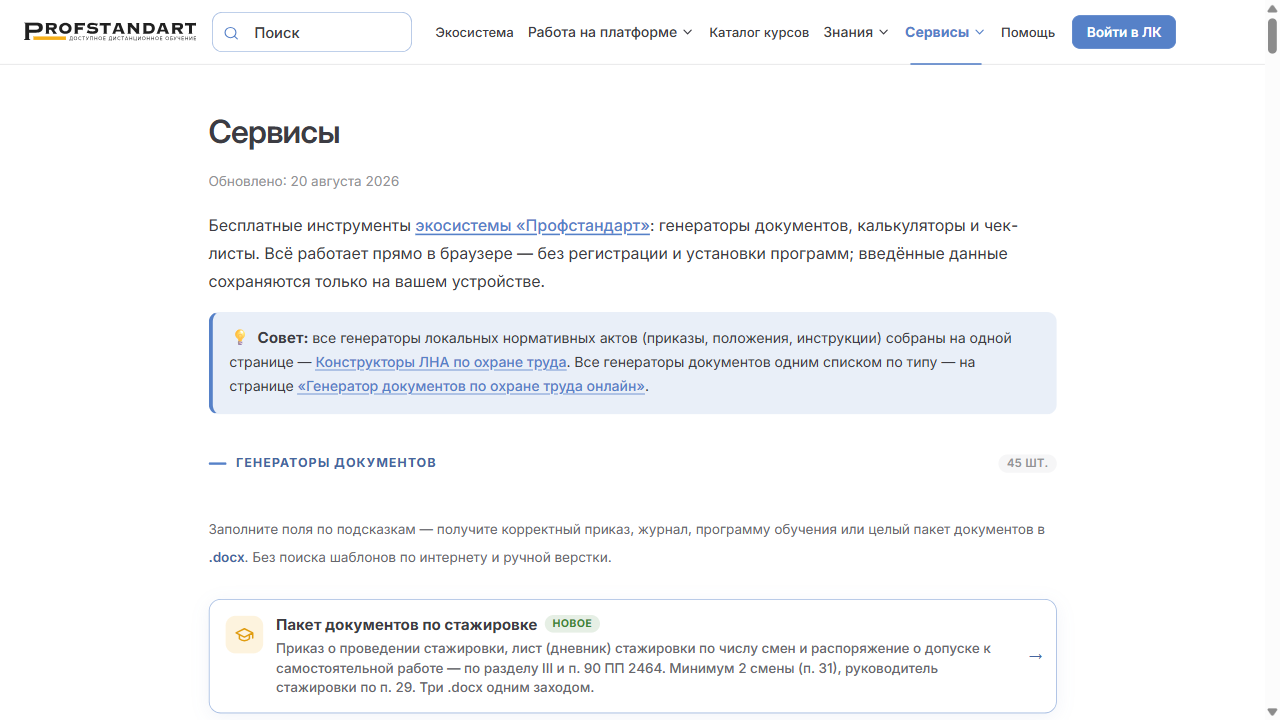Expand the Знания dropdown menu

[x=856, y=32]
